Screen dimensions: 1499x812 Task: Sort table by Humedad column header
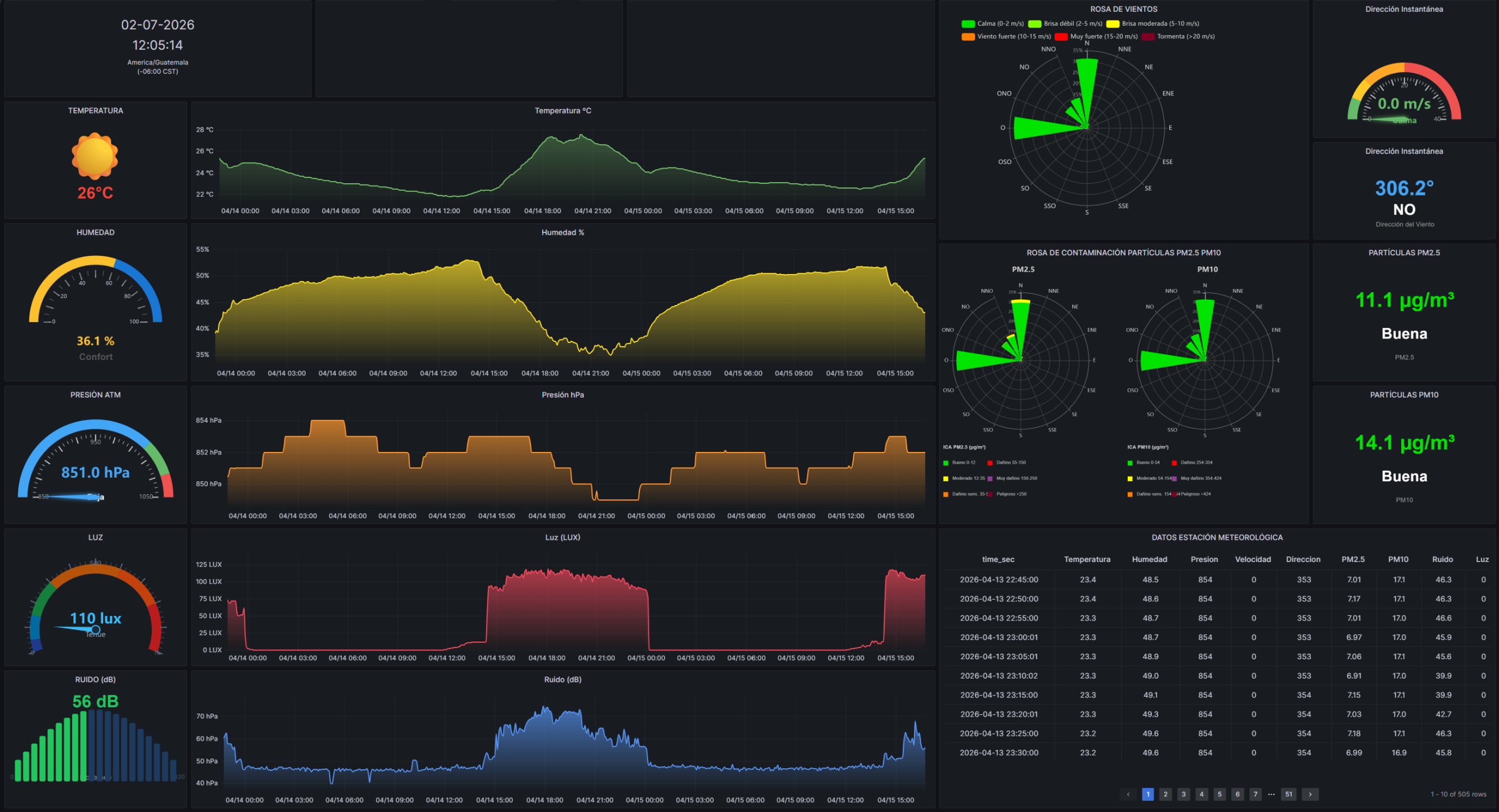pyautogui.click(x=1149, y=560)
